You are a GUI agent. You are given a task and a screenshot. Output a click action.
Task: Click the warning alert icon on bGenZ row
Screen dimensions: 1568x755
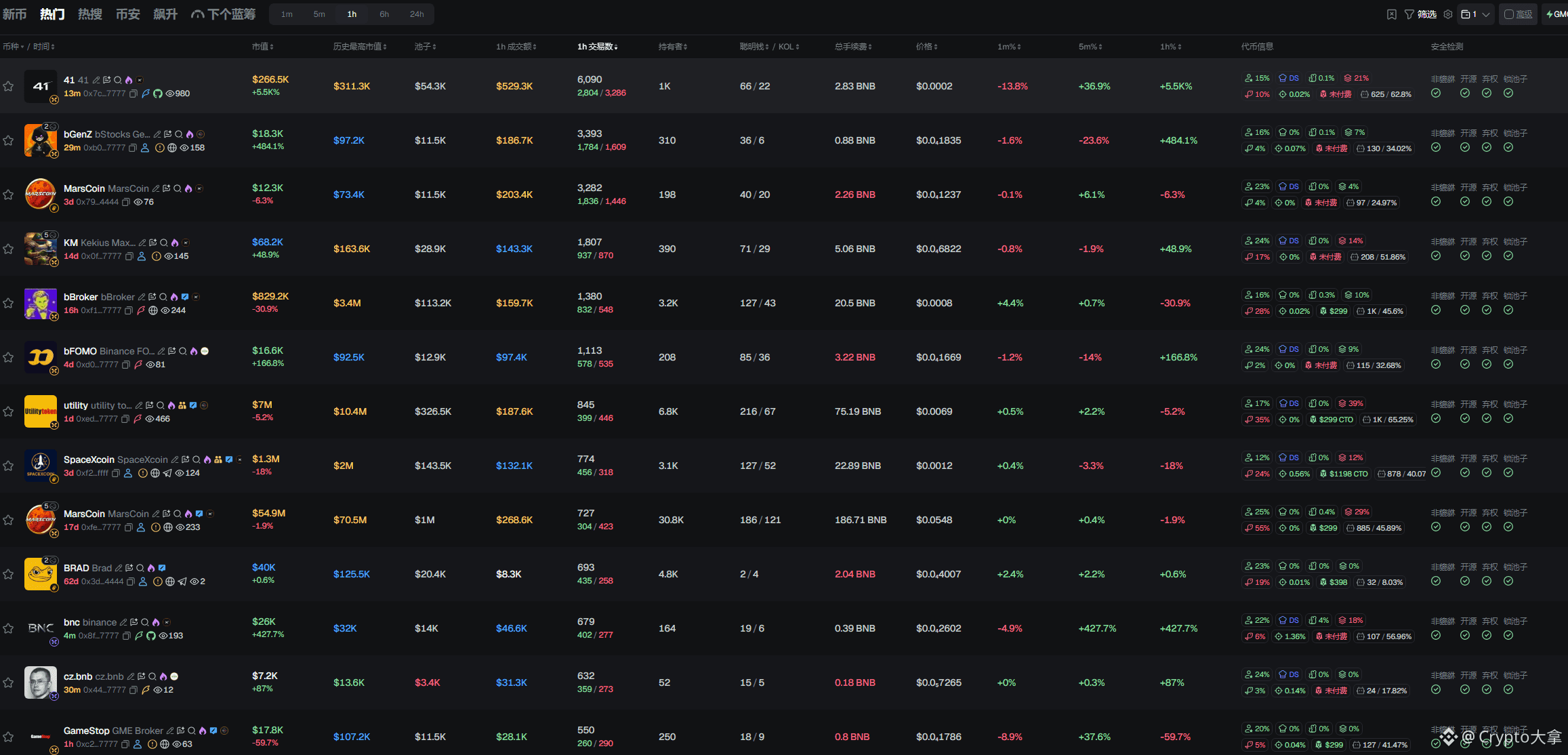[160, 148]
